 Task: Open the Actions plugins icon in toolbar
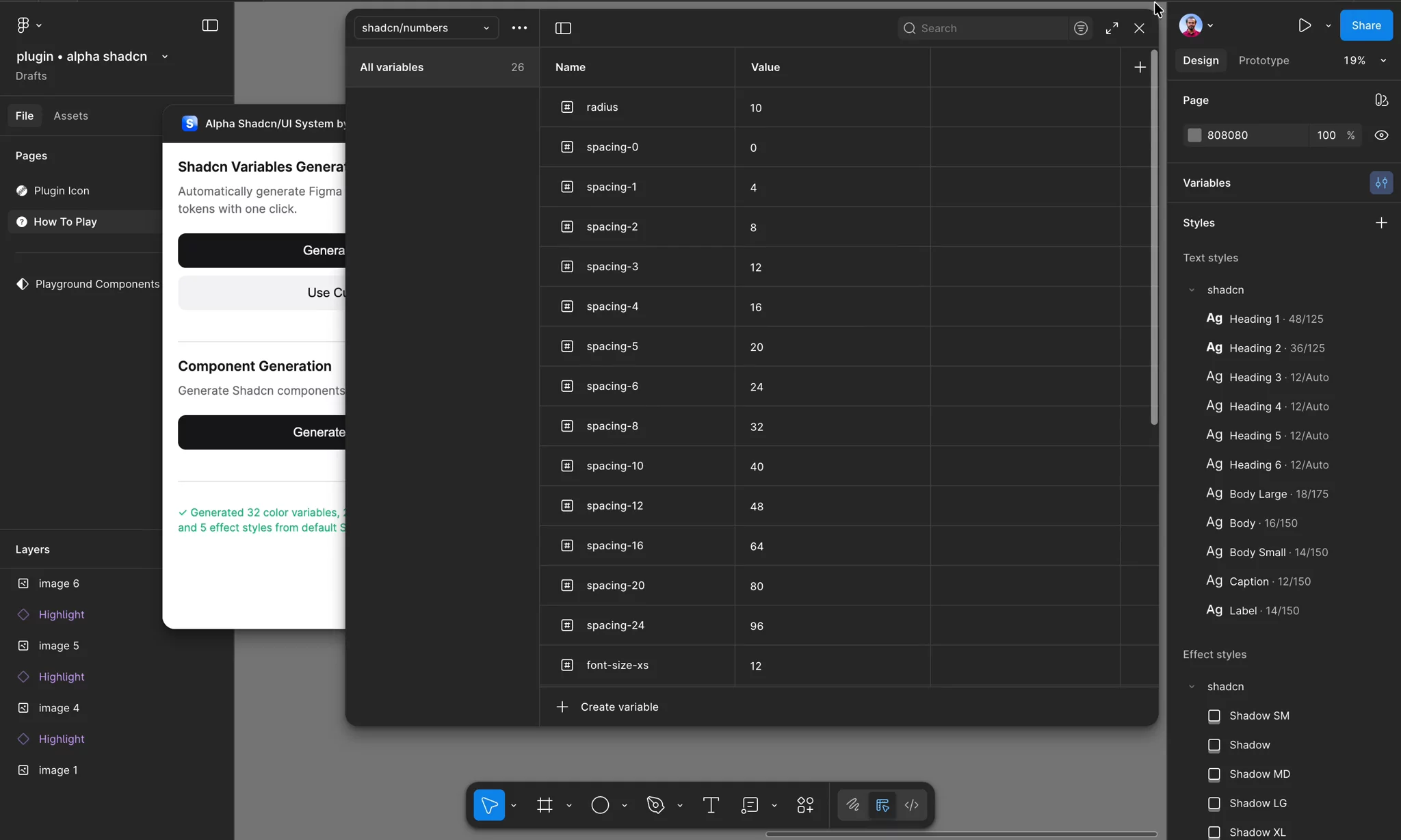pos(805,805)
